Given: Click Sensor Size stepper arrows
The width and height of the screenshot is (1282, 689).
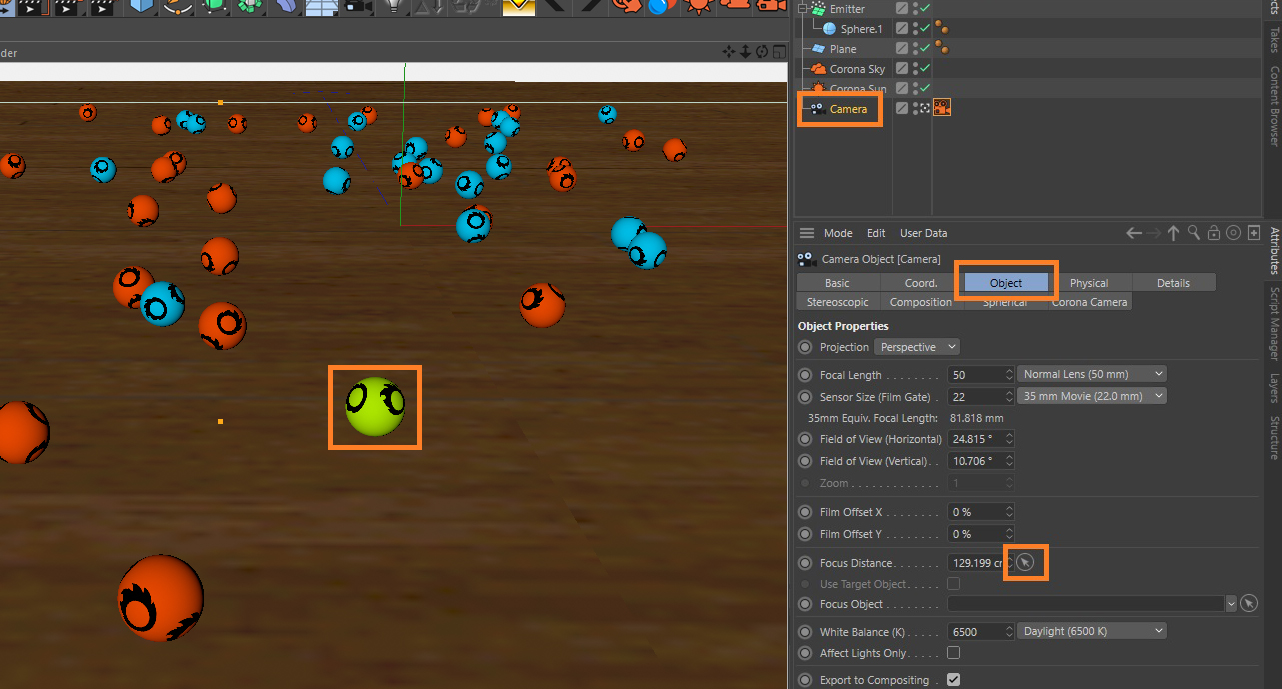Looking at the screenshot, I should coord(1009,397).
